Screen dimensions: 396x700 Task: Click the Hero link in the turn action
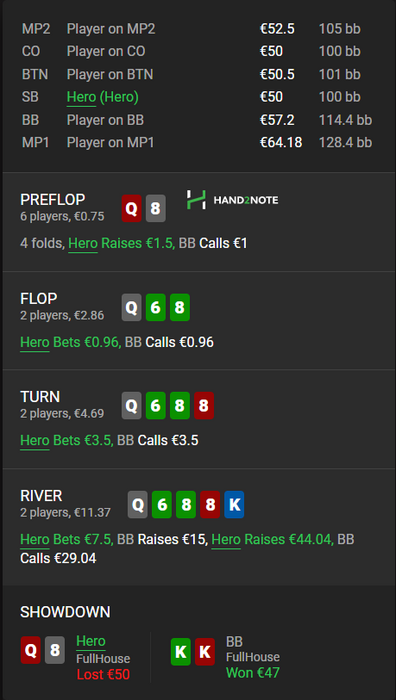click(35, 441)
